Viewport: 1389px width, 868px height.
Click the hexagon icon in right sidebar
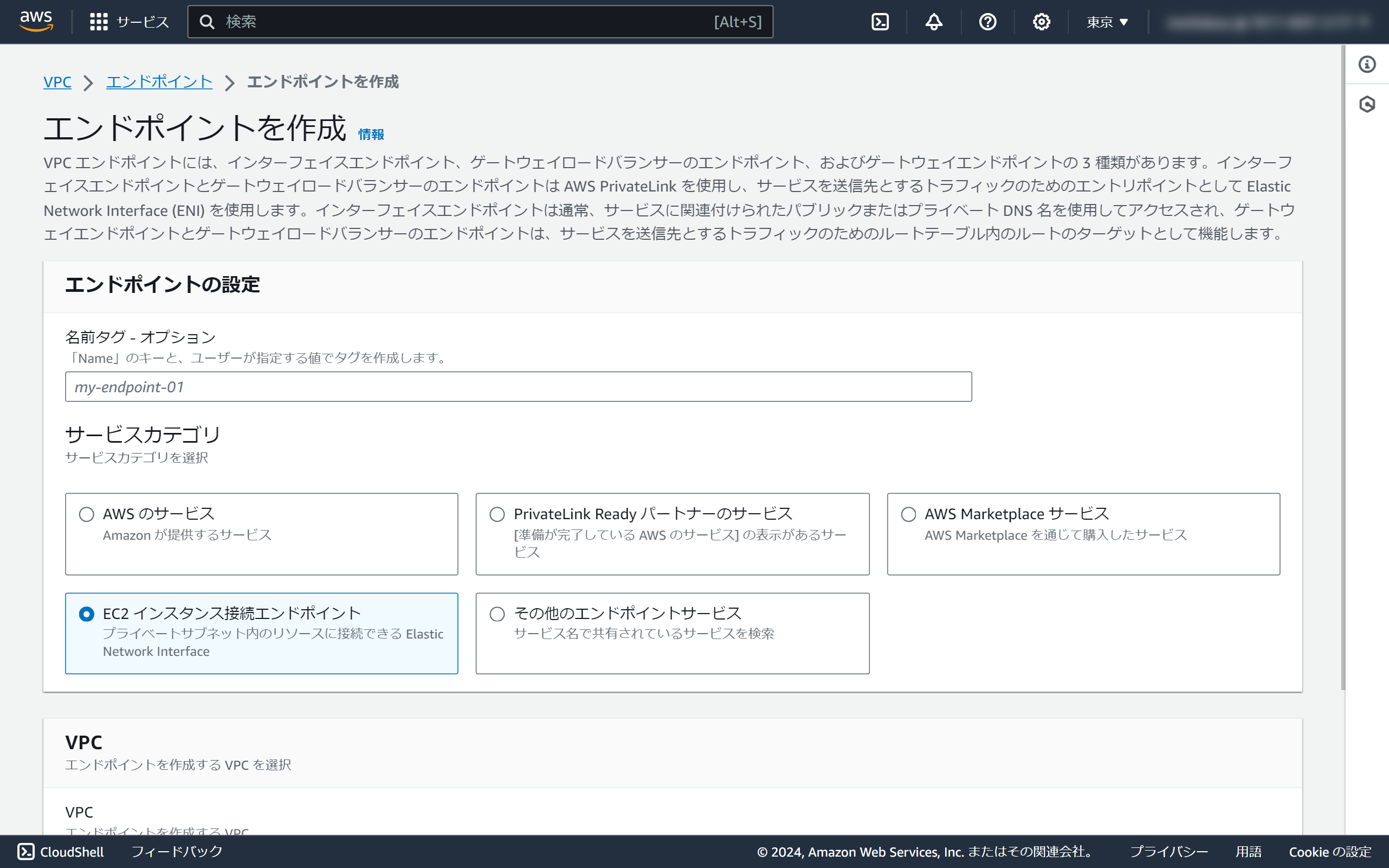(x=1367, y=105)
